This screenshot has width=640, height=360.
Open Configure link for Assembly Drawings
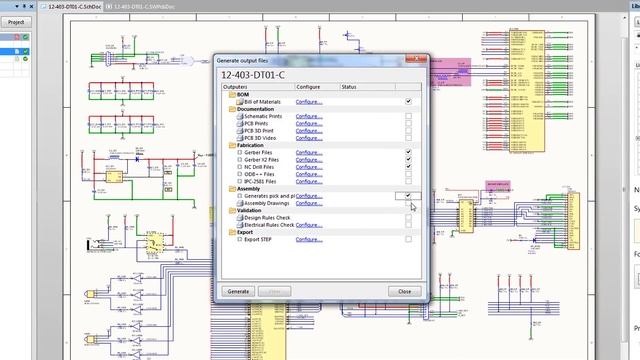tap(309, 203)
